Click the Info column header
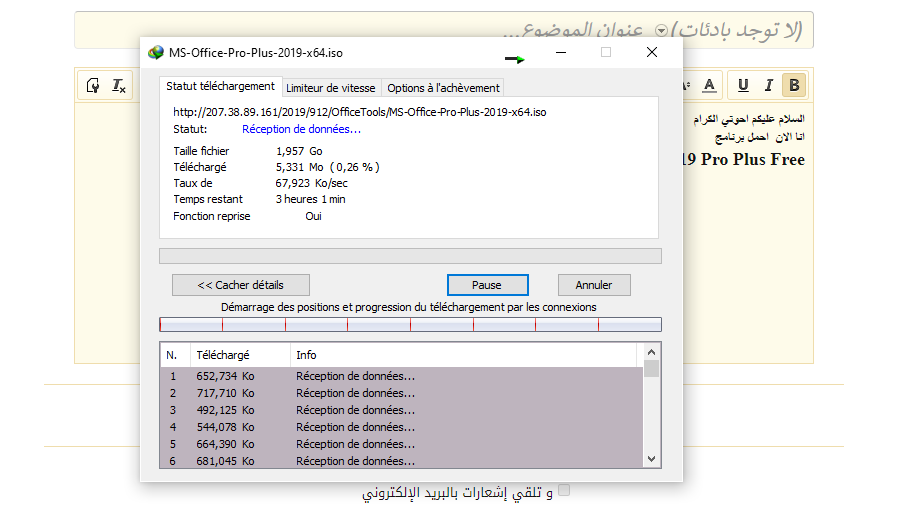 (463, 355)
